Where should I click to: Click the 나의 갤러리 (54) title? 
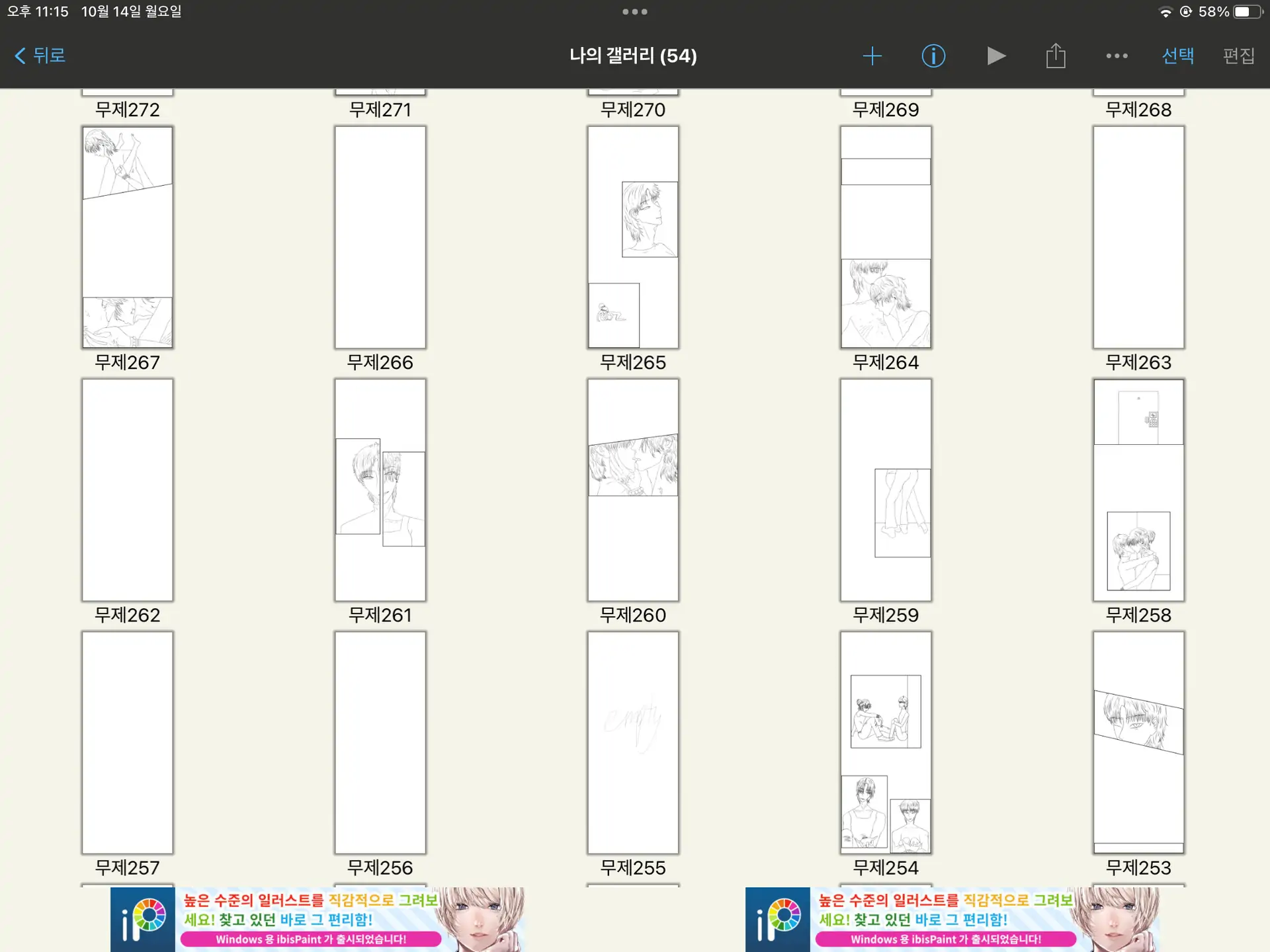(x=634, y=56)
